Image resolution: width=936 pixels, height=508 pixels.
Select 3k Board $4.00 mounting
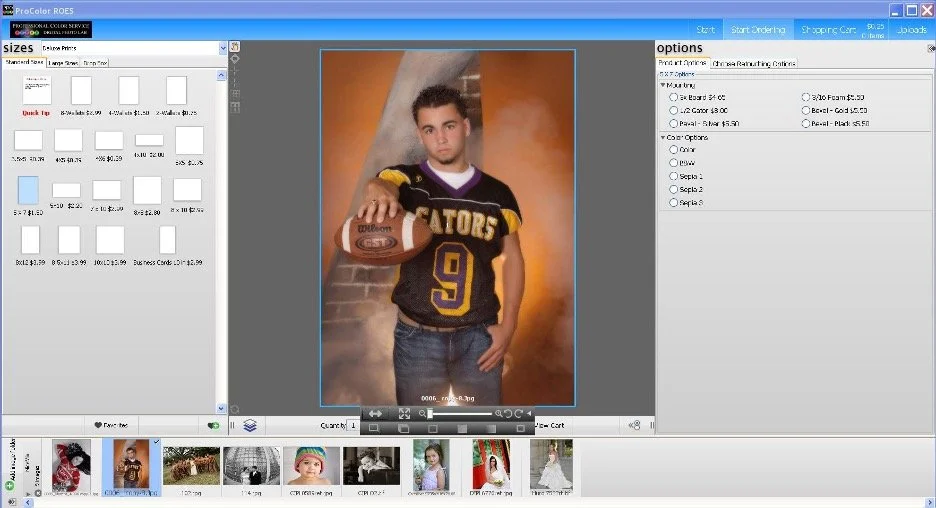(673, 97)
